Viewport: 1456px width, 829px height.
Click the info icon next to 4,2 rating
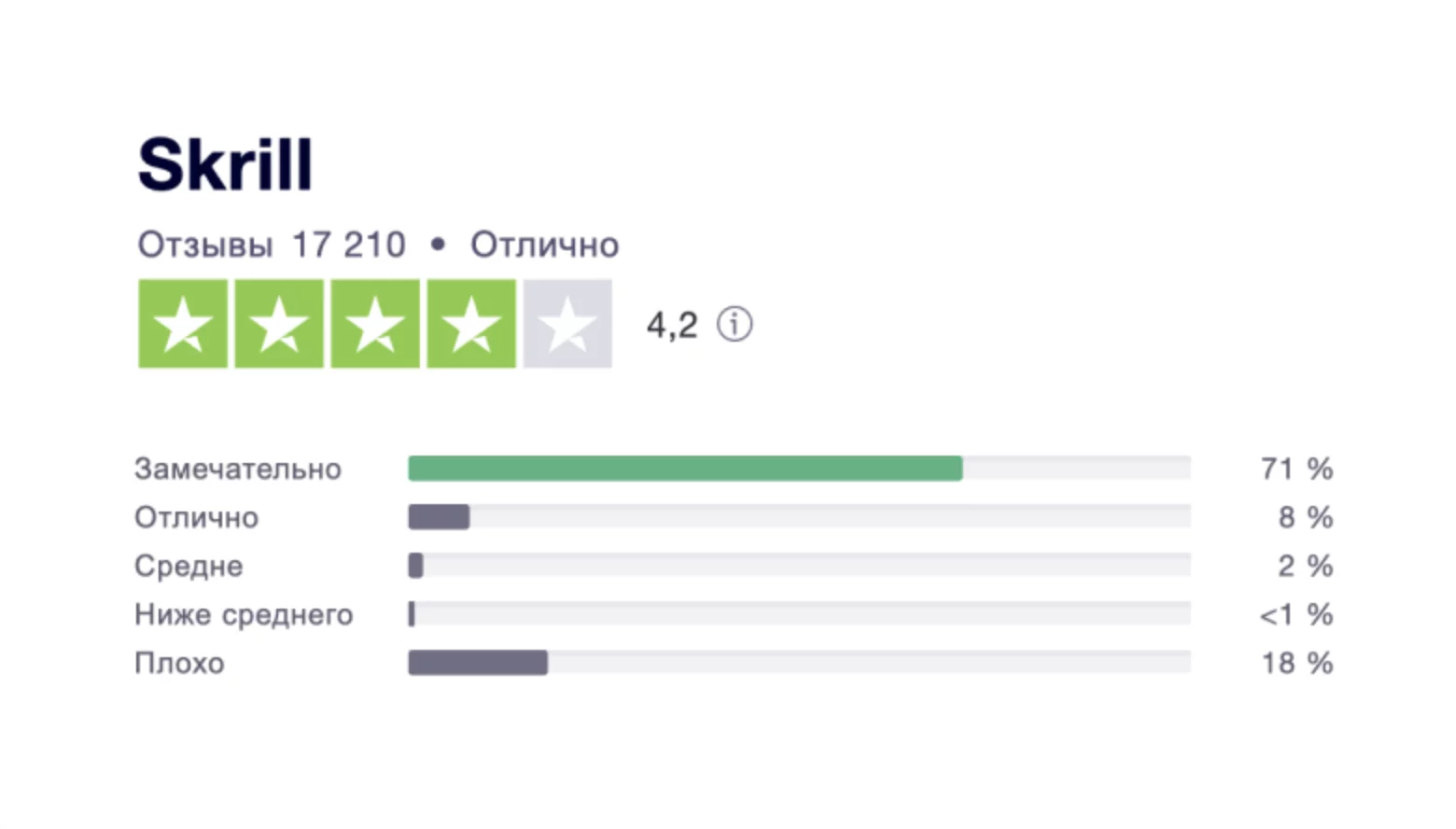735,325
